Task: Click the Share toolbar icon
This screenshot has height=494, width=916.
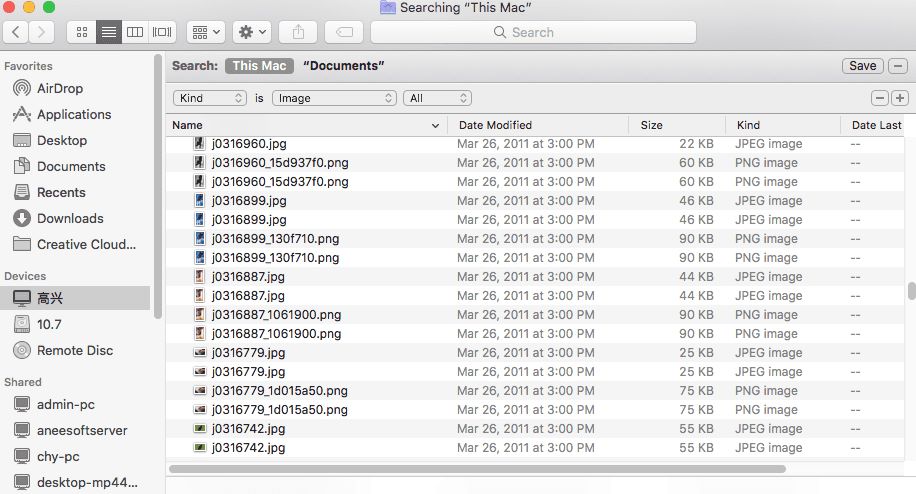Action: click(298, 32)
